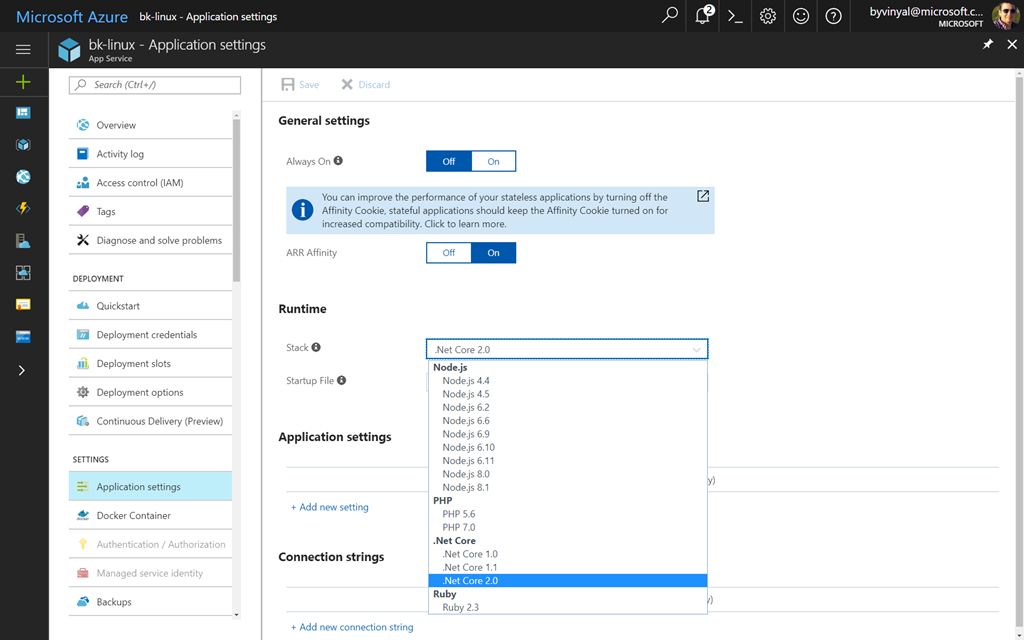The width and height of the screenshot is (1024, 640).
Task: Open portal settings gear icon
Action: [x=768, y=16]
